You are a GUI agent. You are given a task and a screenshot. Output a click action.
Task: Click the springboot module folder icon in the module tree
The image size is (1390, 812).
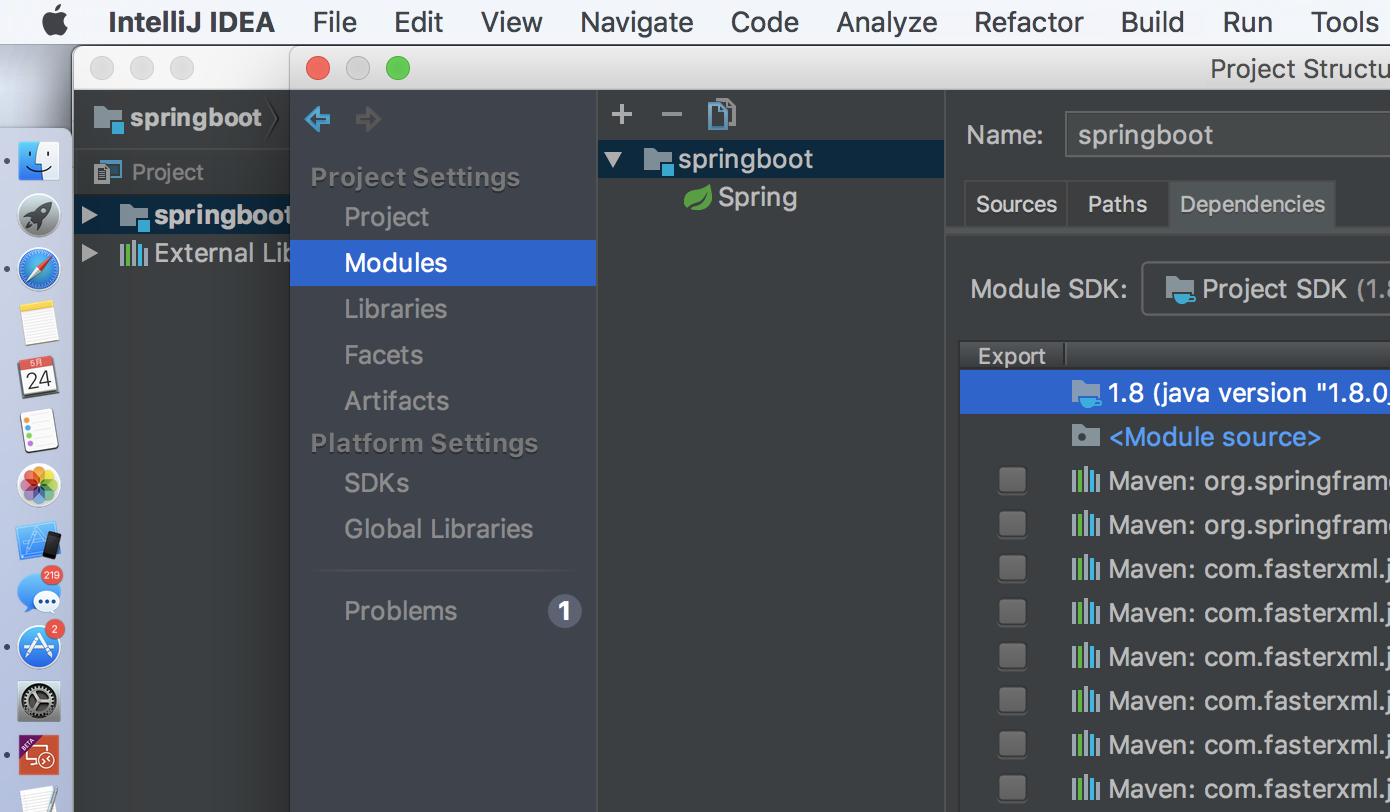657,159
